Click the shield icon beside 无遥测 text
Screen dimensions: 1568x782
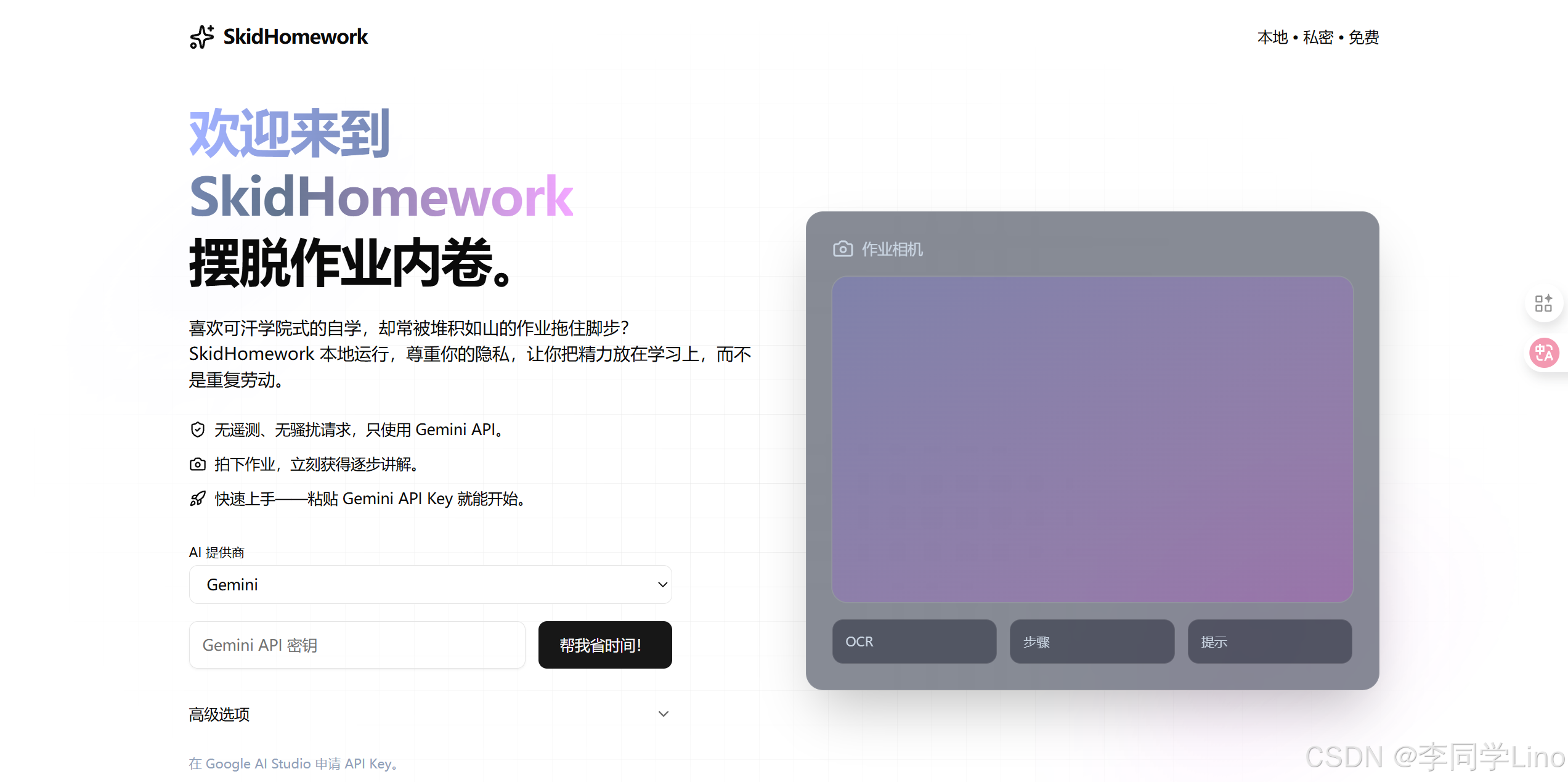point(197,430)
